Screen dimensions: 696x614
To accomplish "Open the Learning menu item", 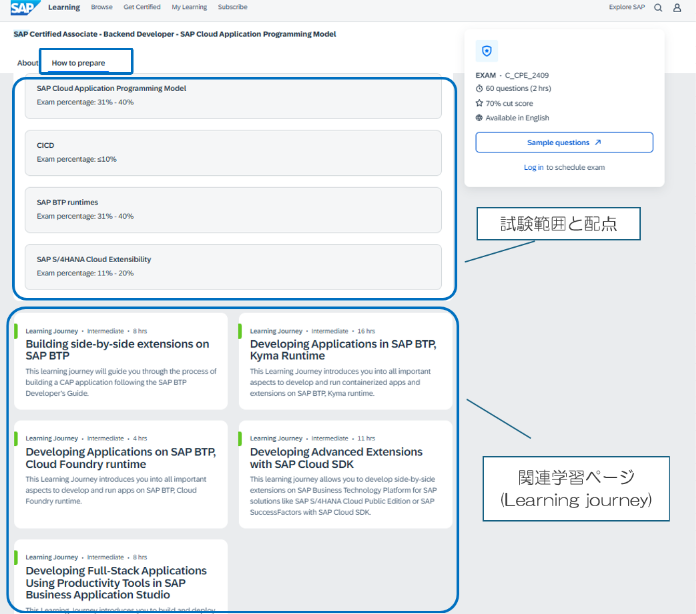I will [64, 7].
